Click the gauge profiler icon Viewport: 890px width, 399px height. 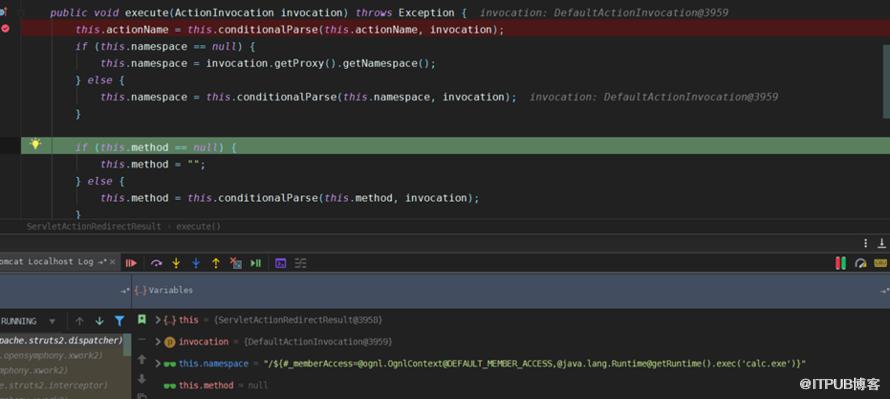861,263
